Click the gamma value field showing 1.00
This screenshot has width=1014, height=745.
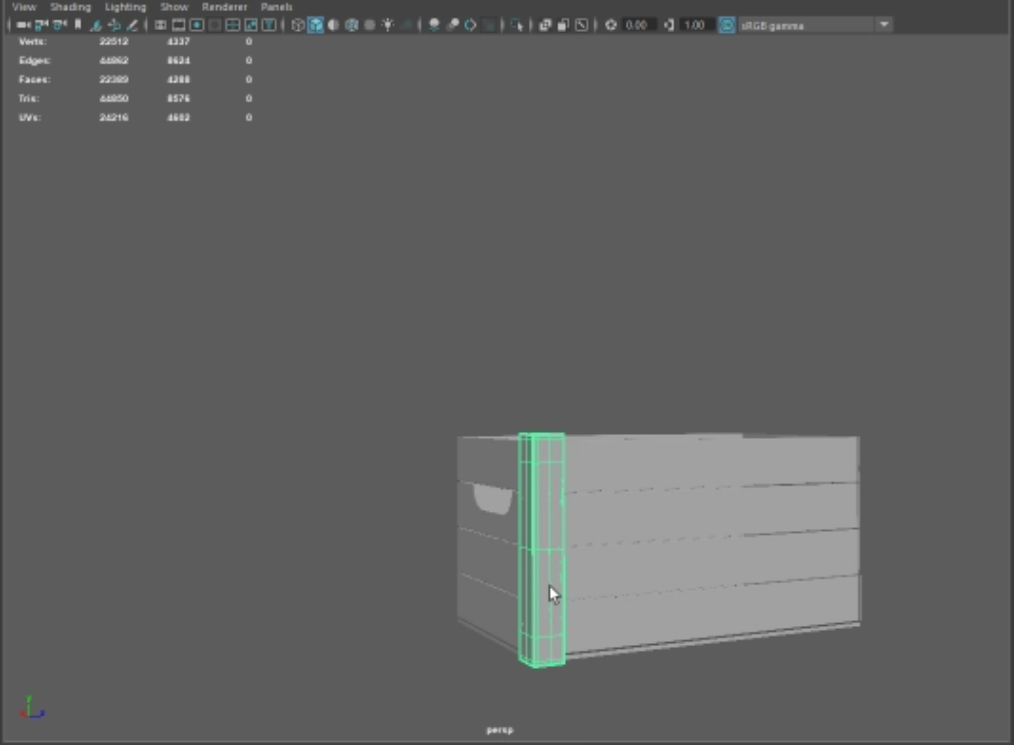[696, 25]
